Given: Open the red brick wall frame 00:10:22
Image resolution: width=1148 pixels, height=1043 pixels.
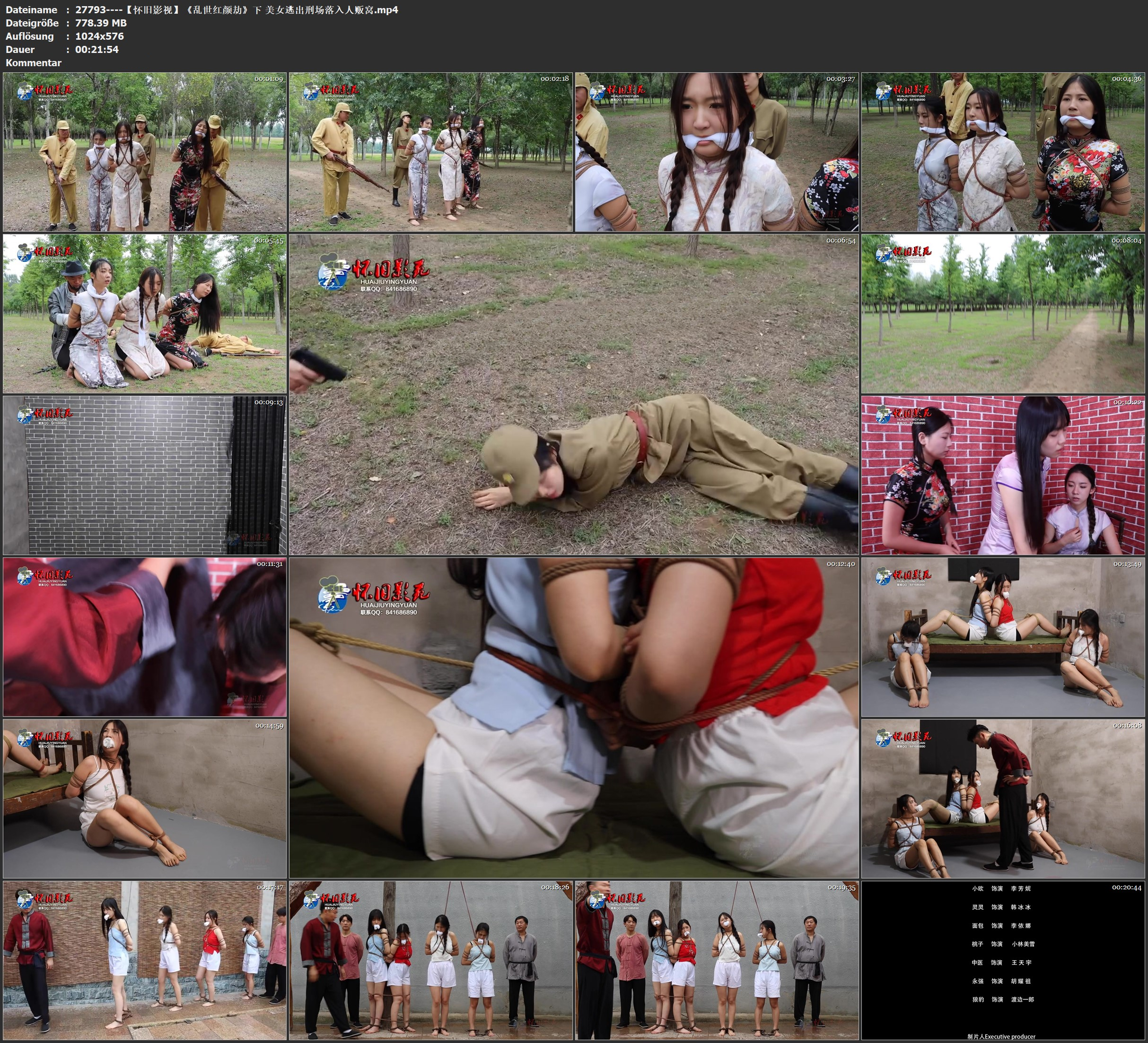Looking at the screenshot, I should (x=1003, y=475).
